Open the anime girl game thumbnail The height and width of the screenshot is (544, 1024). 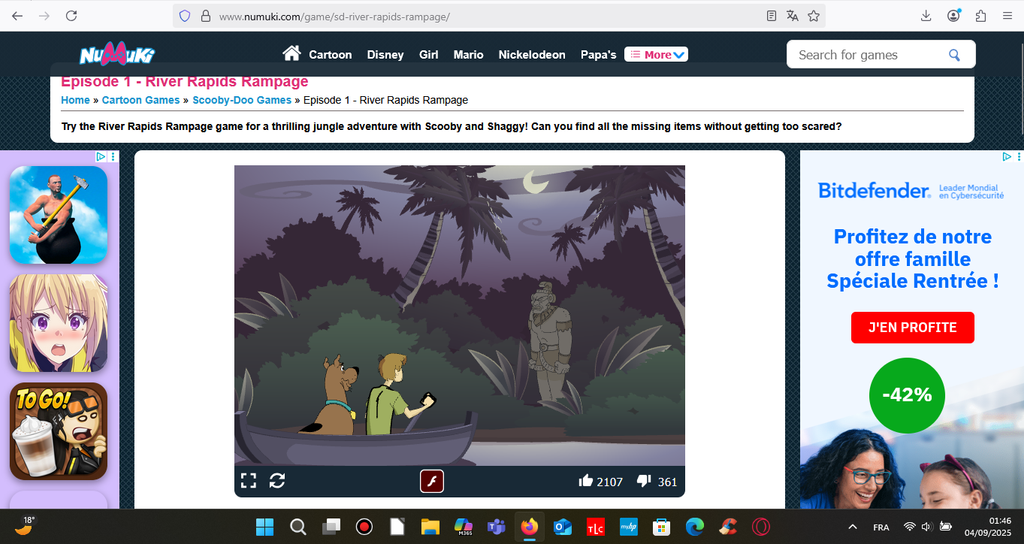tap(59, 323)
